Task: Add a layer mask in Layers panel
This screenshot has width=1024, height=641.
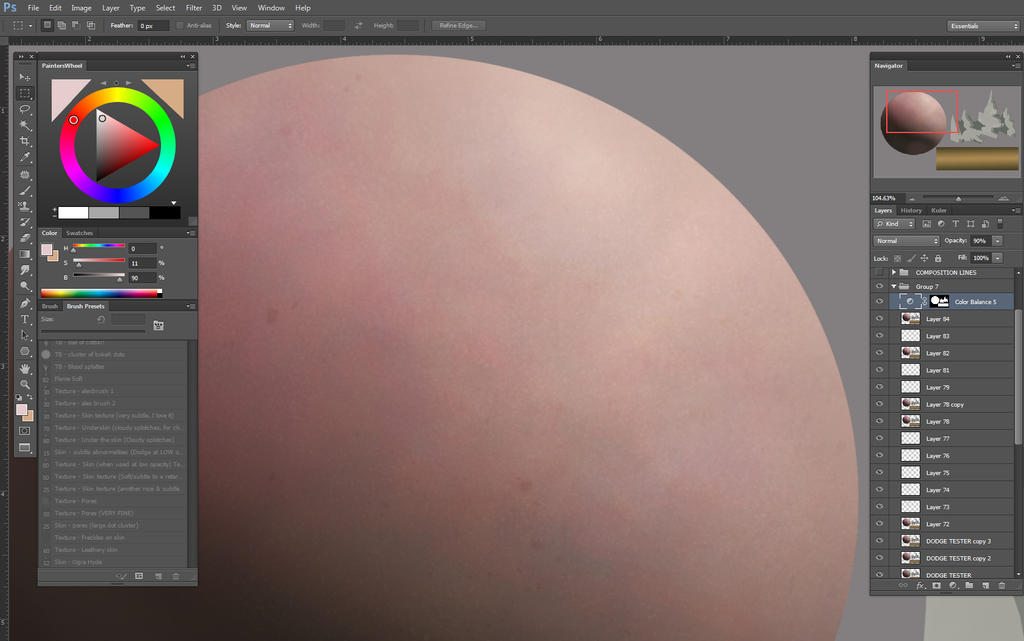Action: click(936, 586)
